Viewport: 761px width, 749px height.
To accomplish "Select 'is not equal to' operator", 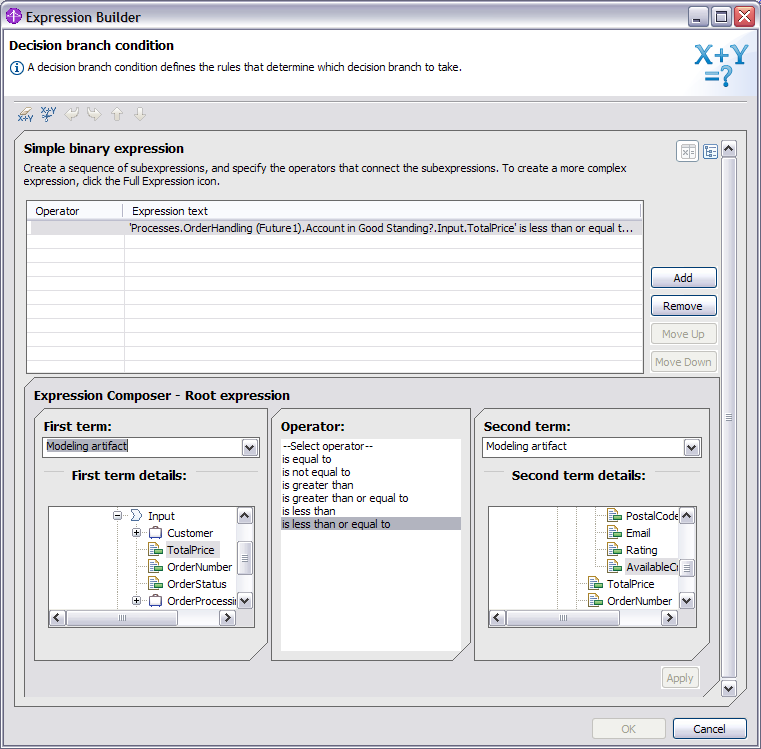I will [316, 472].
